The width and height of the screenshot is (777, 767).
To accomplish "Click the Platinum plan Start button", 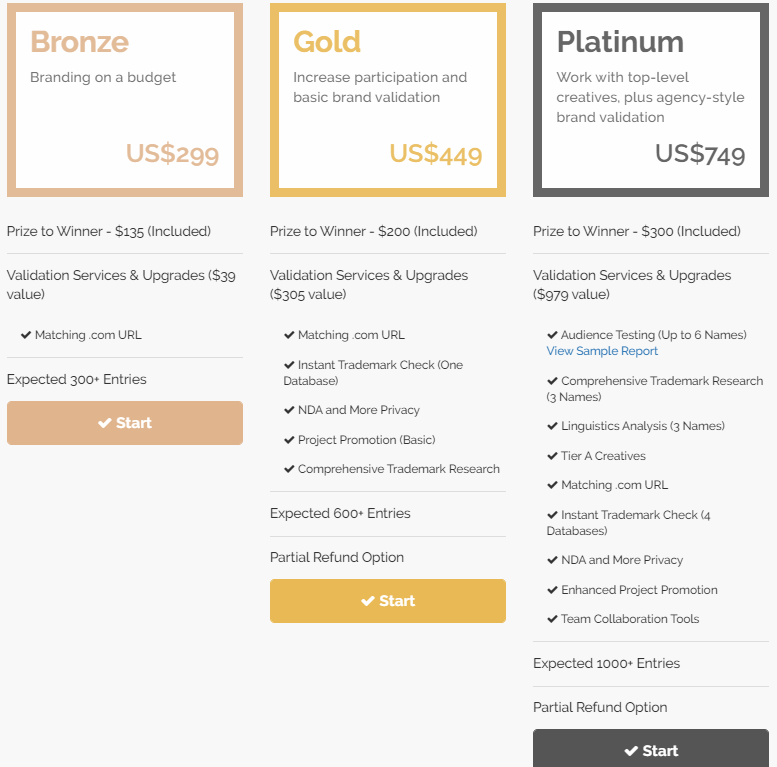I will (651, 749).
